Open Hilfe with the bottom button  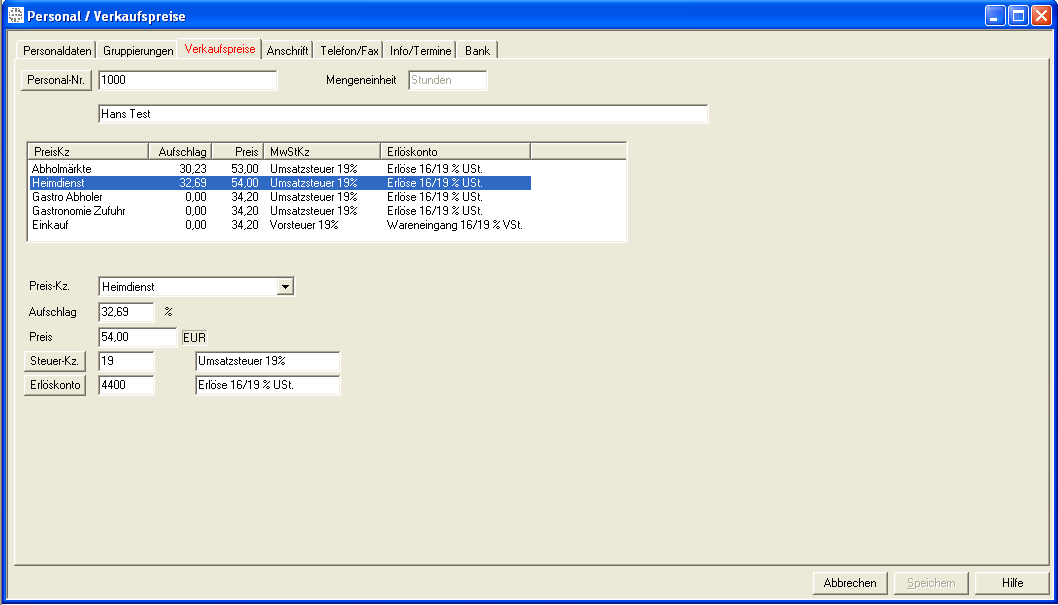point(1012,583)
